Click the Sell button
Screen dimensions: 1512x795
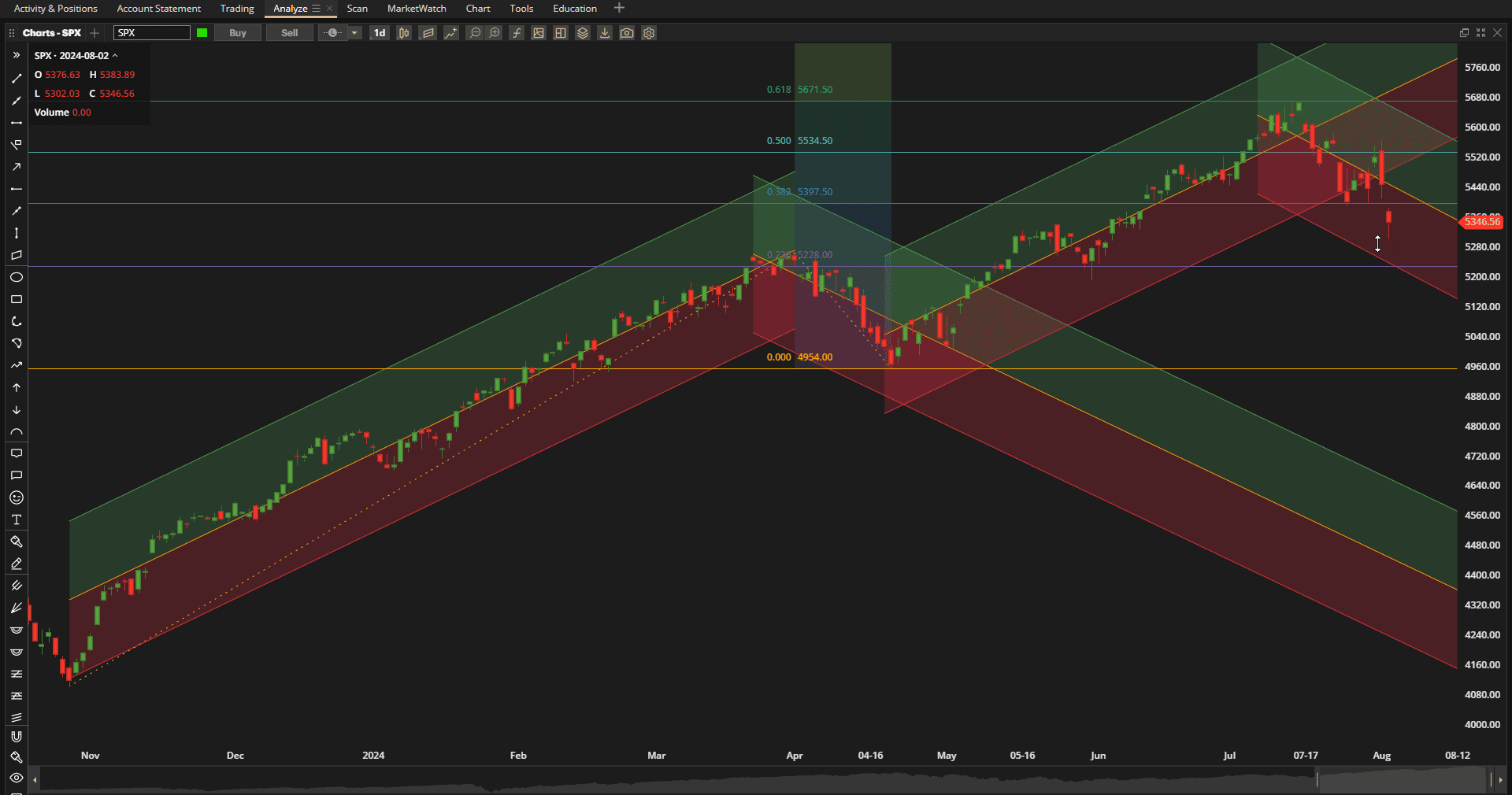tap(290, 32)
